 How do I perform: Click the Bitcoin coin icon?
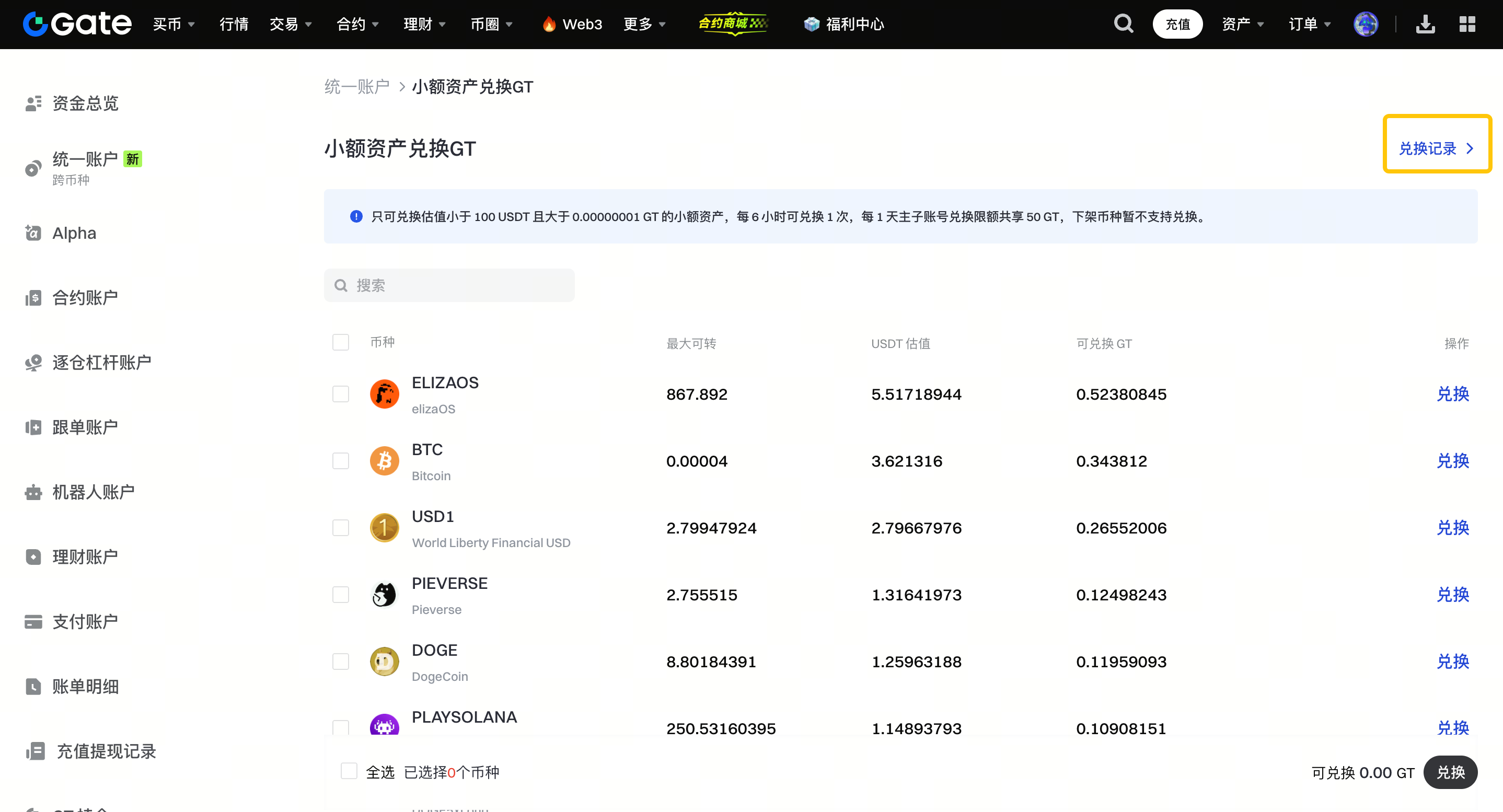[384, 461]
